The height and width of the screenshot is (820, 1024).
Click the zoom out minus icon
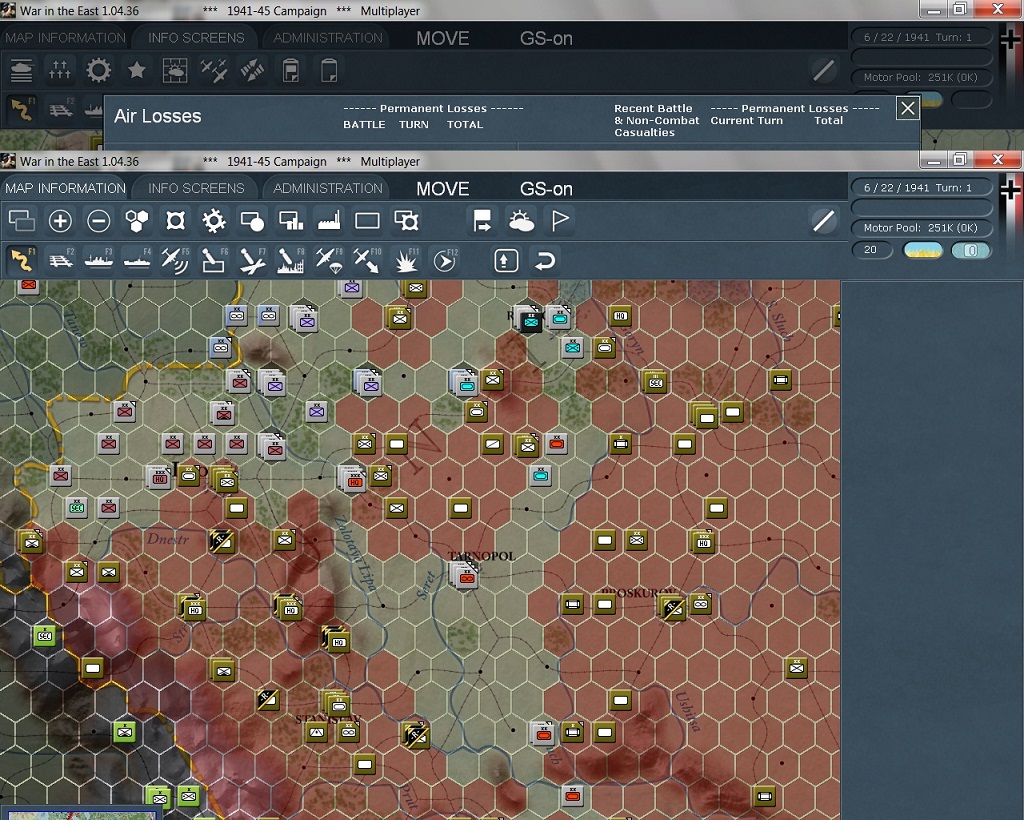(99, 221)
